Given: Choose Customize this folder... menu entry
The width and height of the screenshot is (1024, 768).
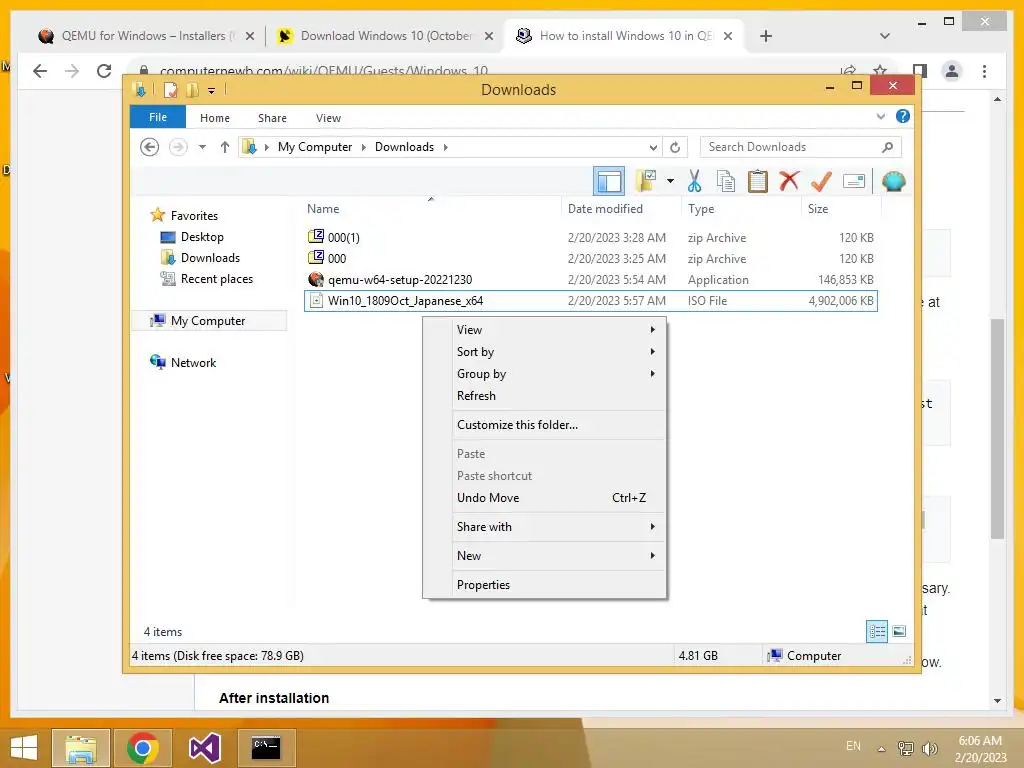Looking at the screenshot, I should pos(558,425).
